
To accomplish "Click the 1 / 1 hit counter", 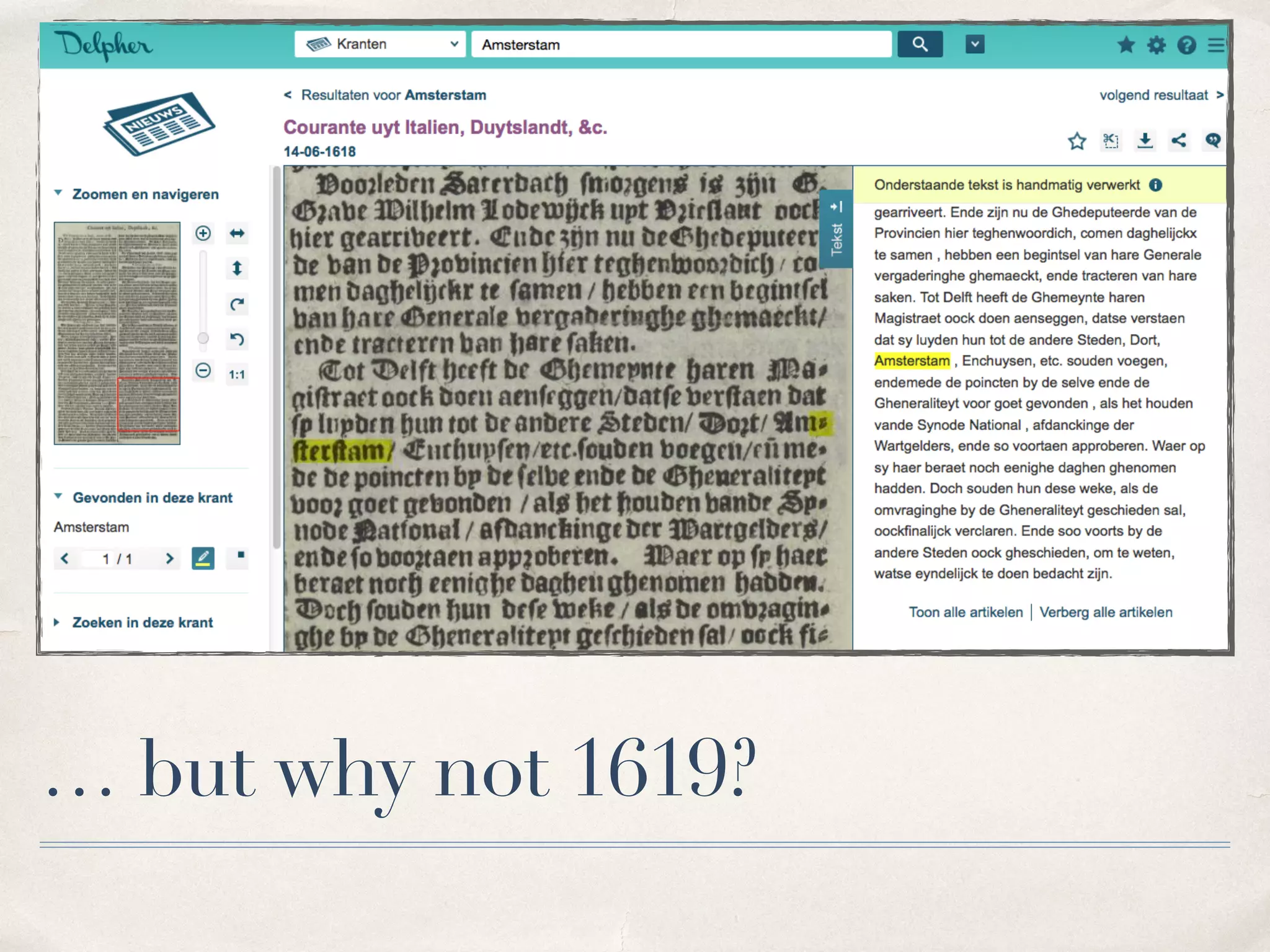I will [x=117, y=559].
